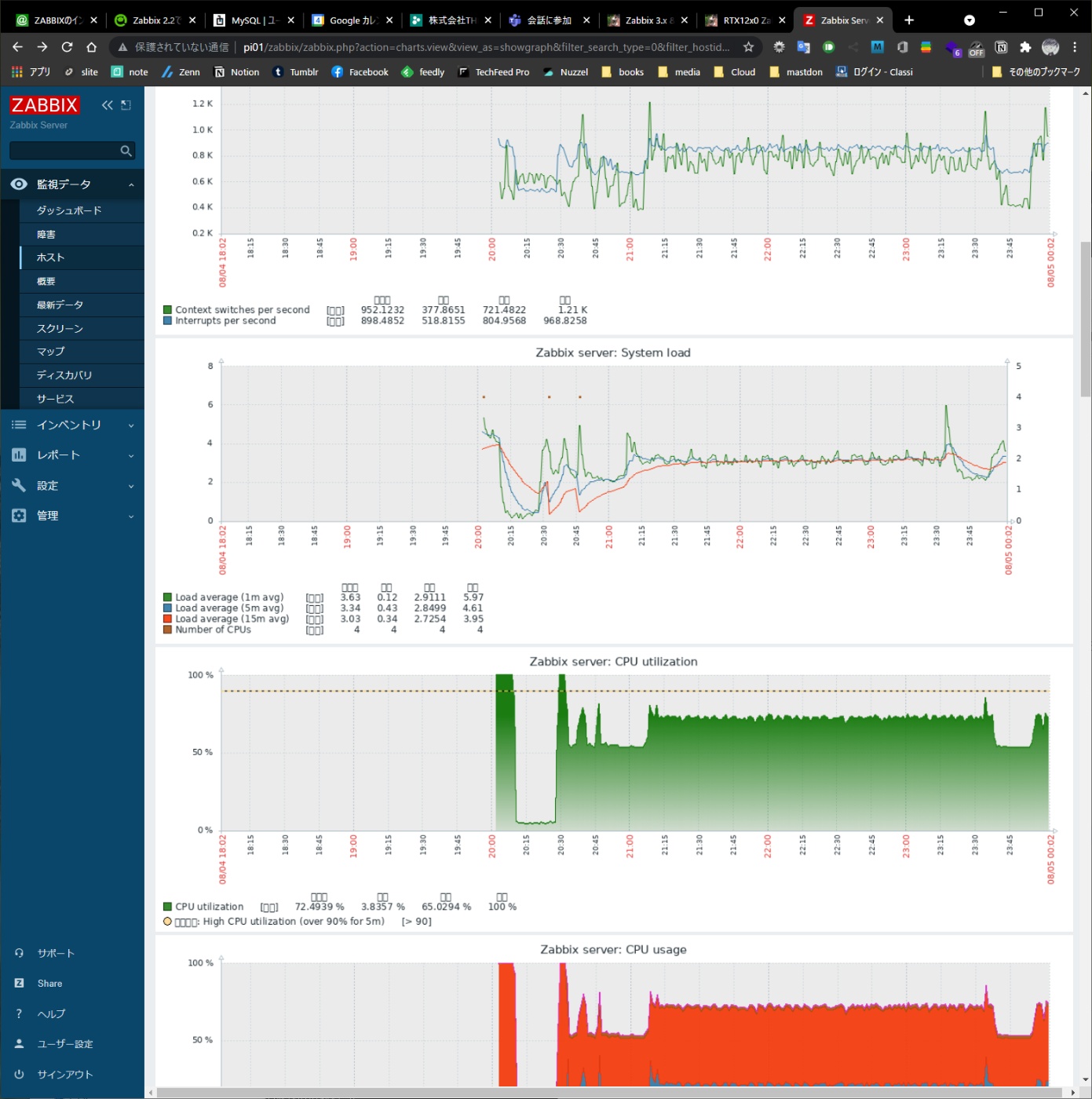
Task: Click the sidebar search magnifier icon
Action: (126, 151)
